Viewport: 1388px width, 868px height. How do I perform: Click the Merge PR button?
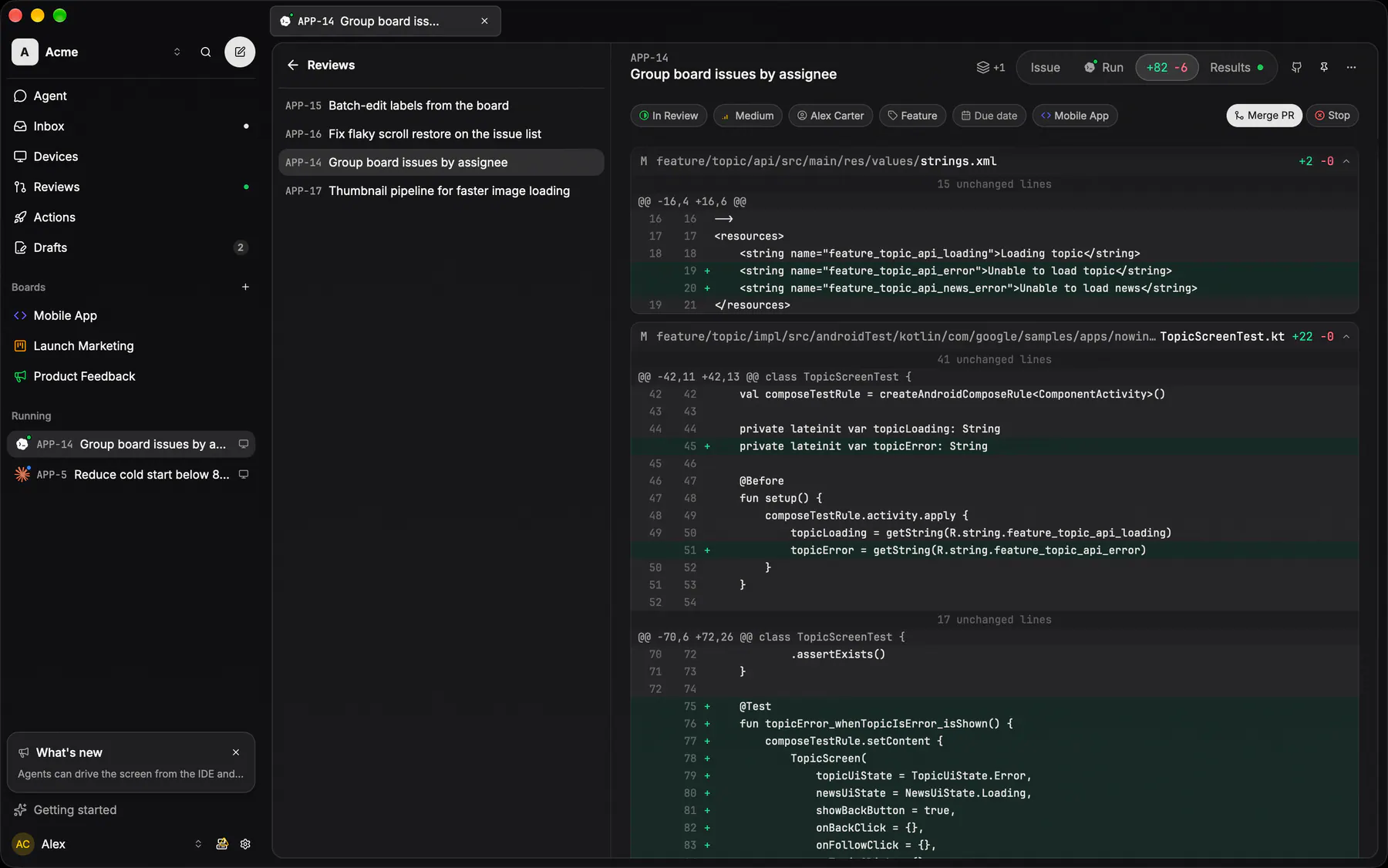[x=1265, y=116]
